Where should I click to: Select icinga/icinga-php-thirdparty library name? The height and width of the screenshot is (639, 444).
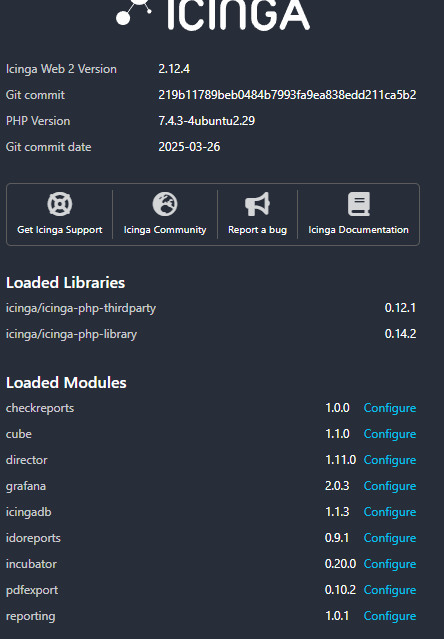click(81, 308)
